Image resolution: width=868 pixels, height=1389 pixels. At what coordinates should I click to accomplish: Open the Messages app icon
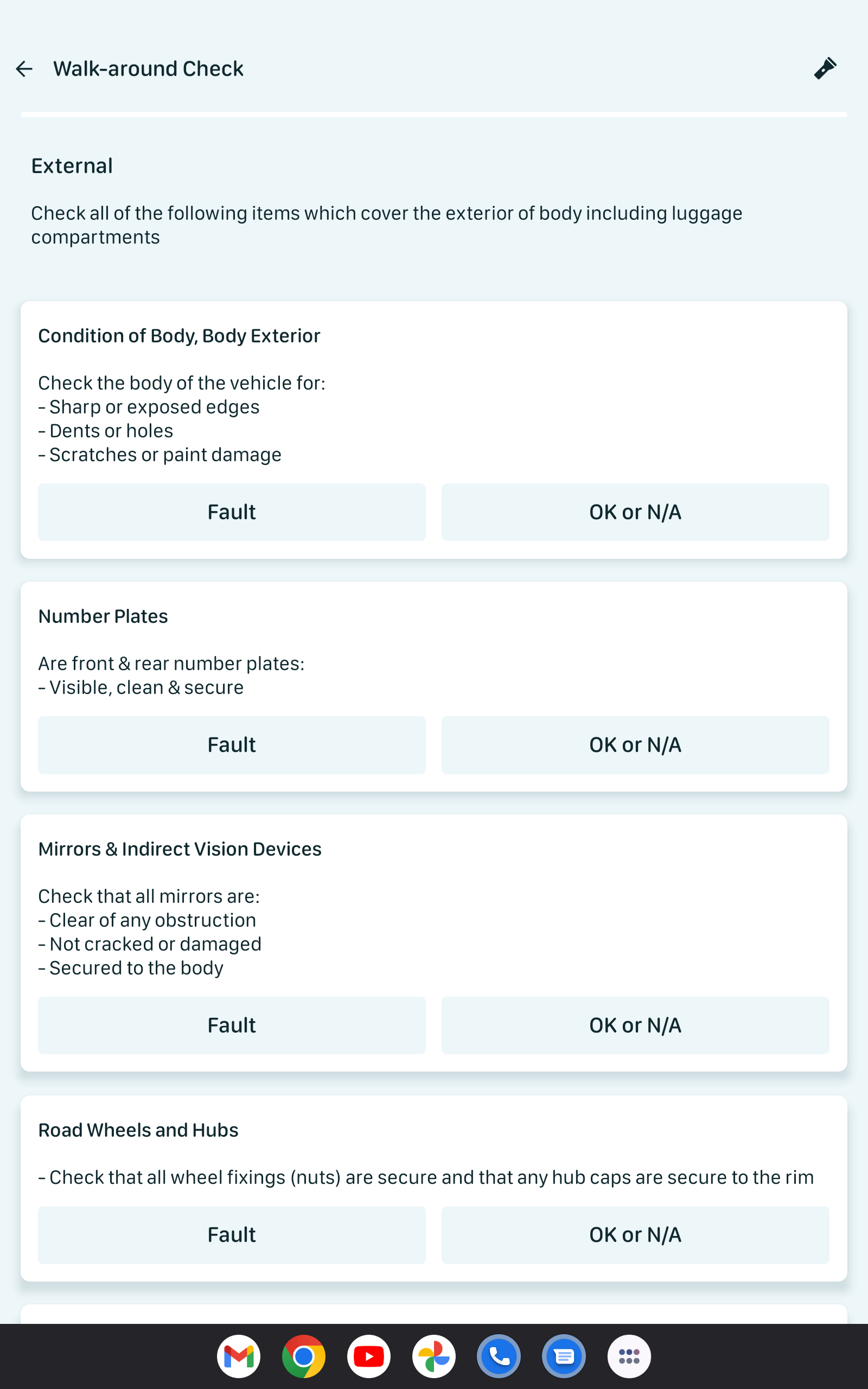click(564, 1356)
